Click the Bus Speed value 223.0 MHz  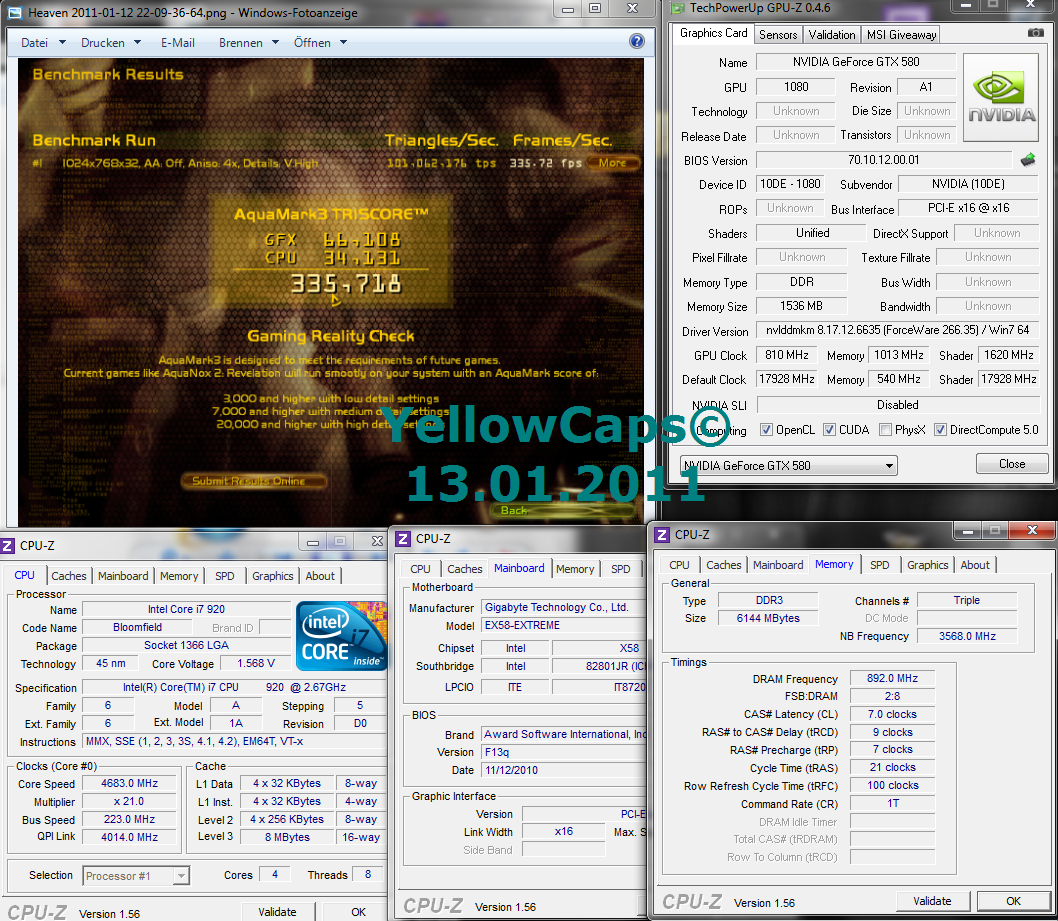[x=129, y=819]
